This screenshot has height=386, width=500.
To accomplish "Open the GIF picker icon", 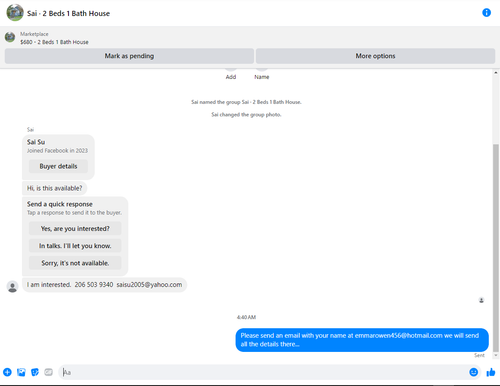I will (49, 372).
